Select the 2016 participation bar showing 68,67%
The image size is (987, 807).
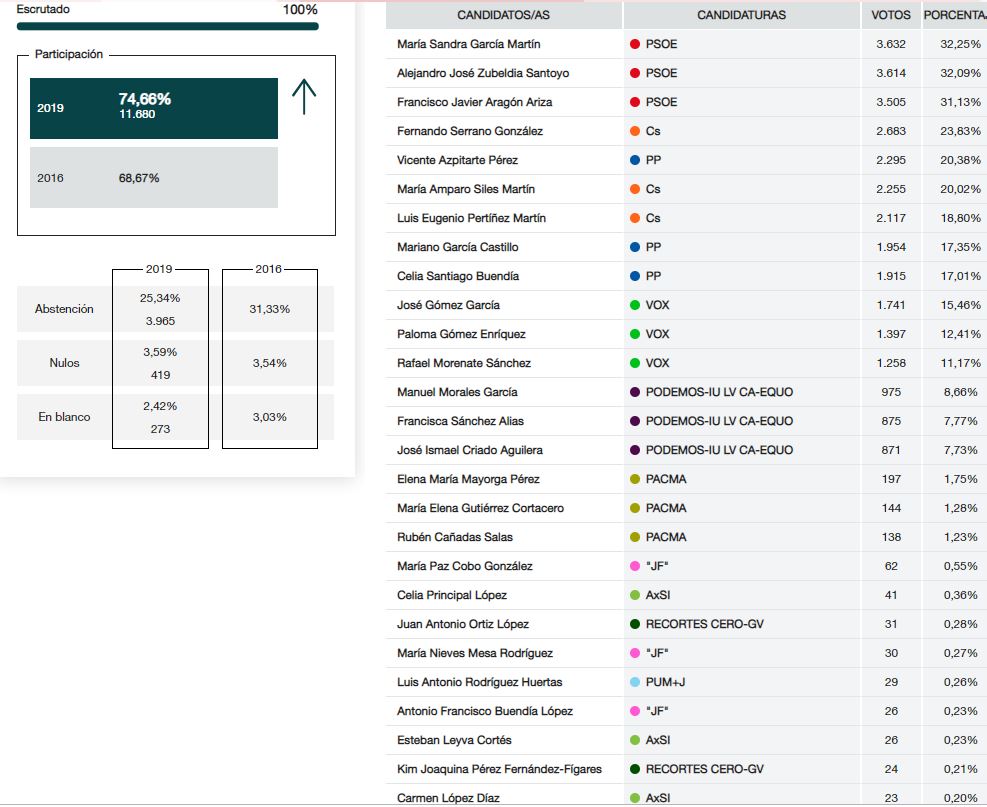coord(153,178)
